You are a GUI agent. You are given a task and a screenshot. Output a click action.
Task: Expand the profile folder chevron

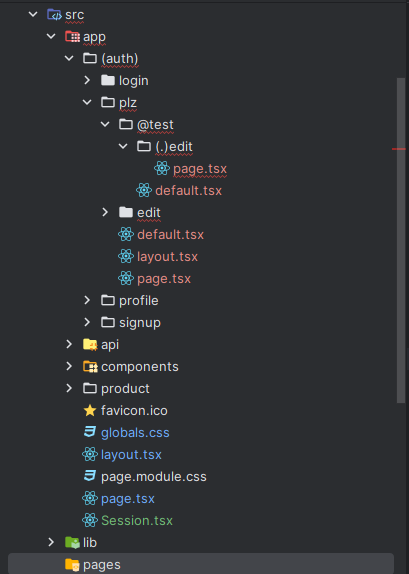point(87,301)
